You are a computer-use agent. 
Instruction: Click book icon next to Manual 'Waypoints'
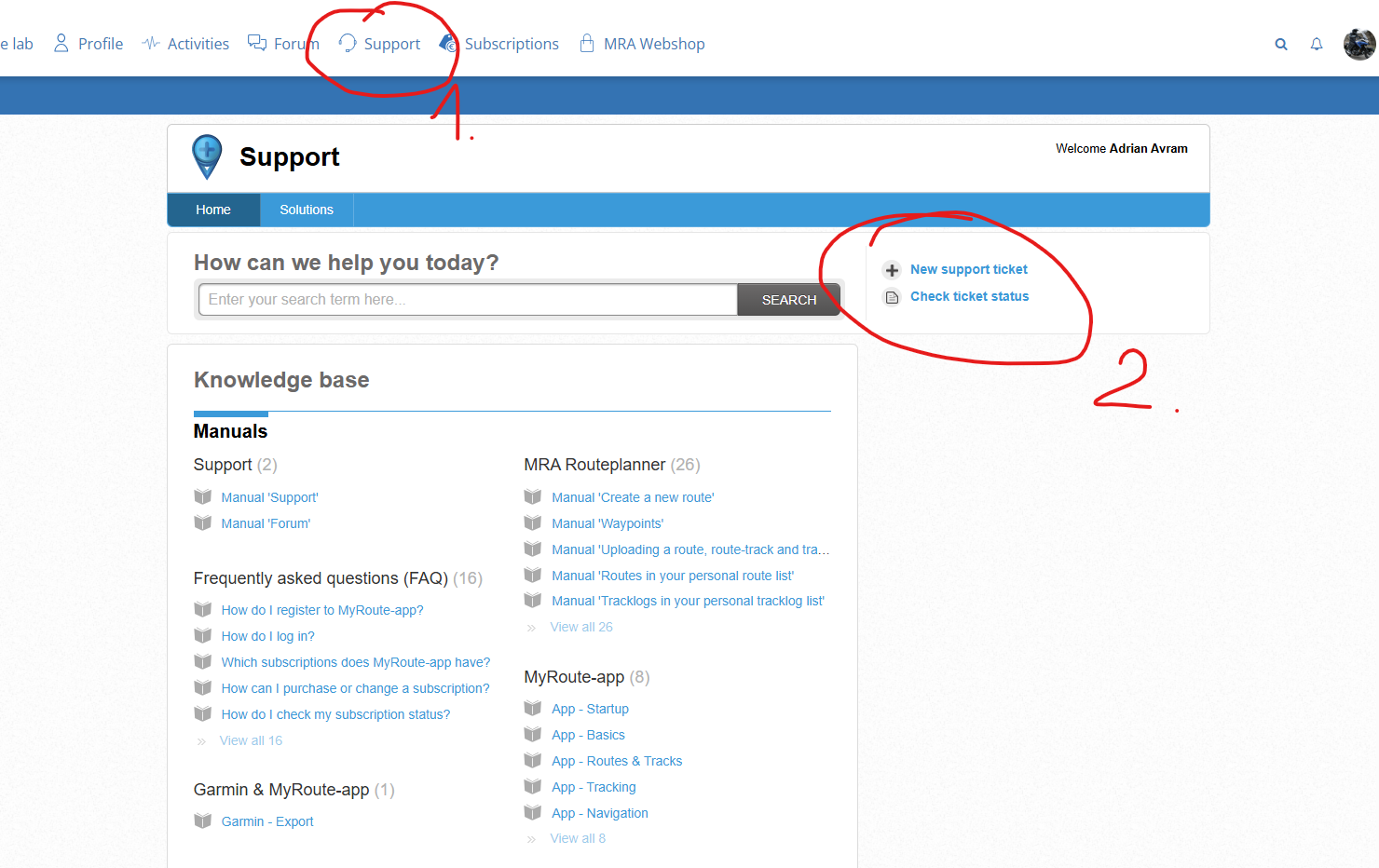pyautogui.click(x=533, y=522)
